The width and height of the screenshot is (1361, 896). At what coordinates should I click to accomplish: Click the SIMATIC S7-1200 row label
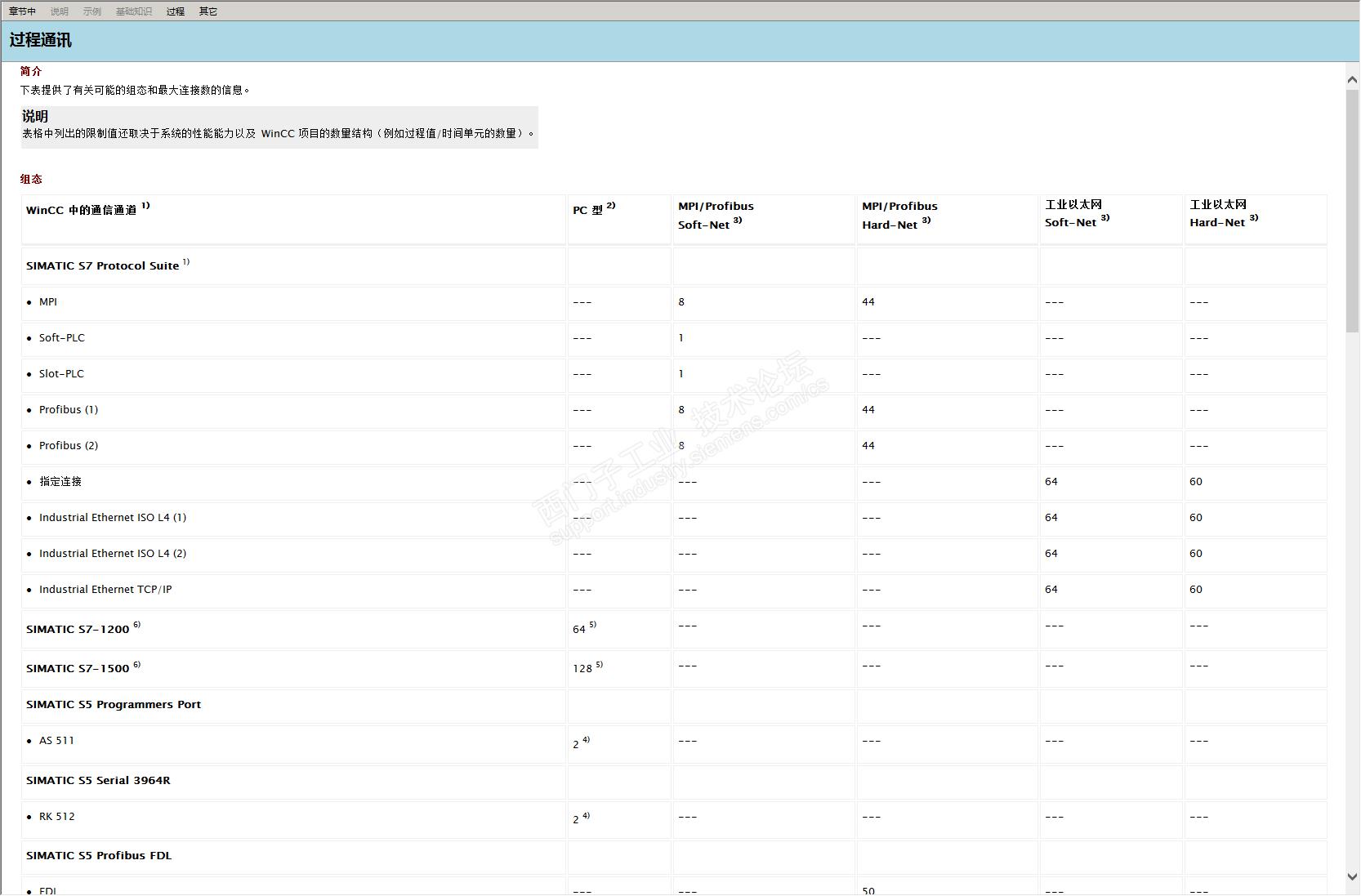pos(83,628)
